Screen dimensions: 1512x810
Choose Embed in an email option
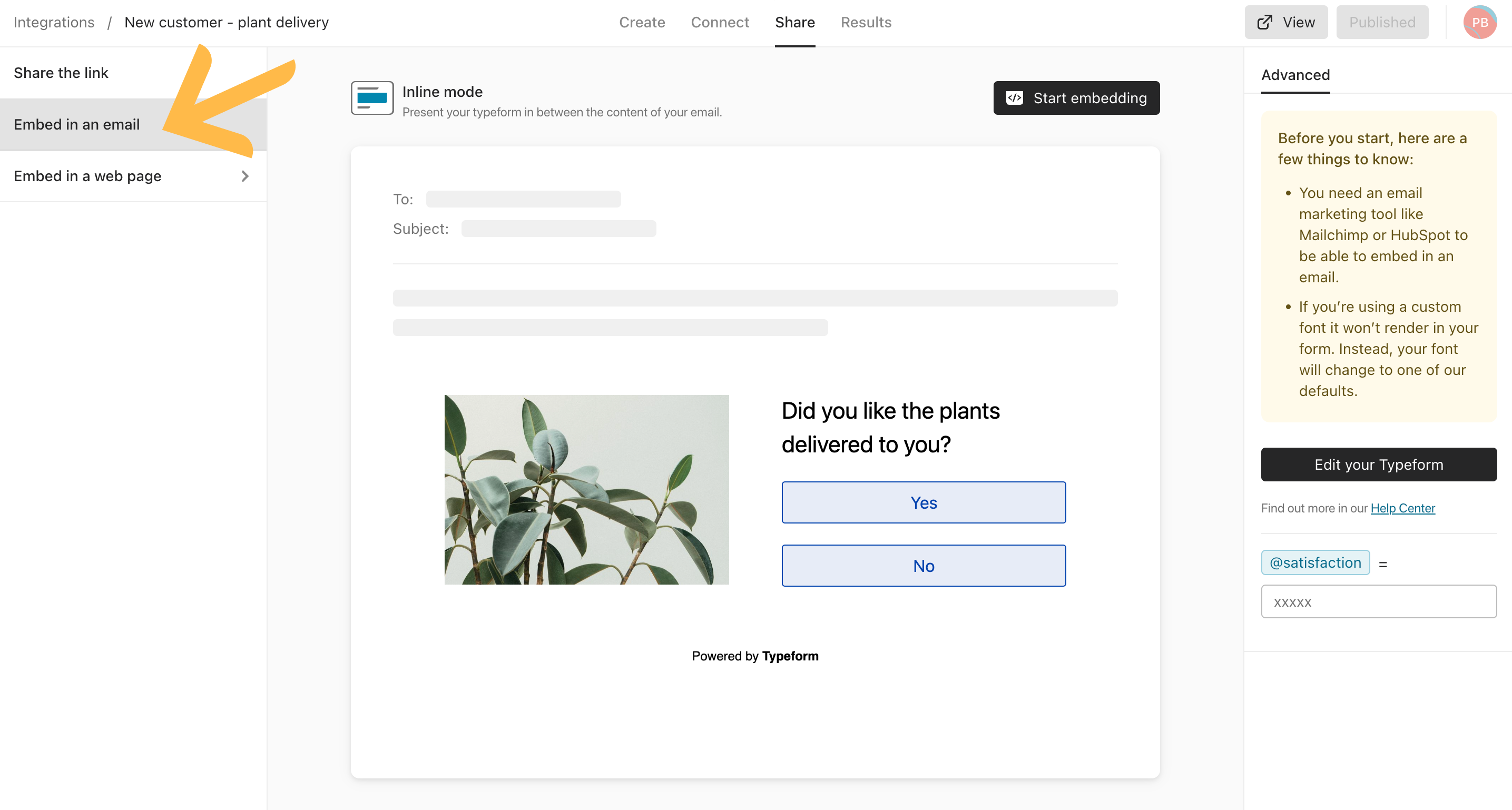tap(77, 124)
